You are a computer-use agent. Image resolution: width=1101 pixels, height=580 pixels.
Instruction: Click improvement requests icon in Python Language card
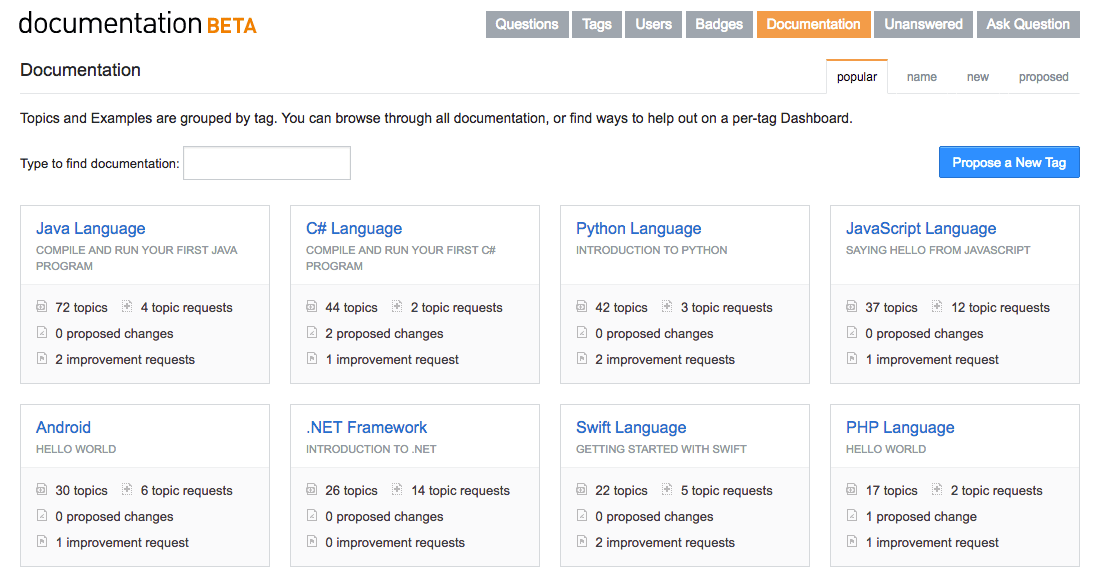(x=581, y=358)
